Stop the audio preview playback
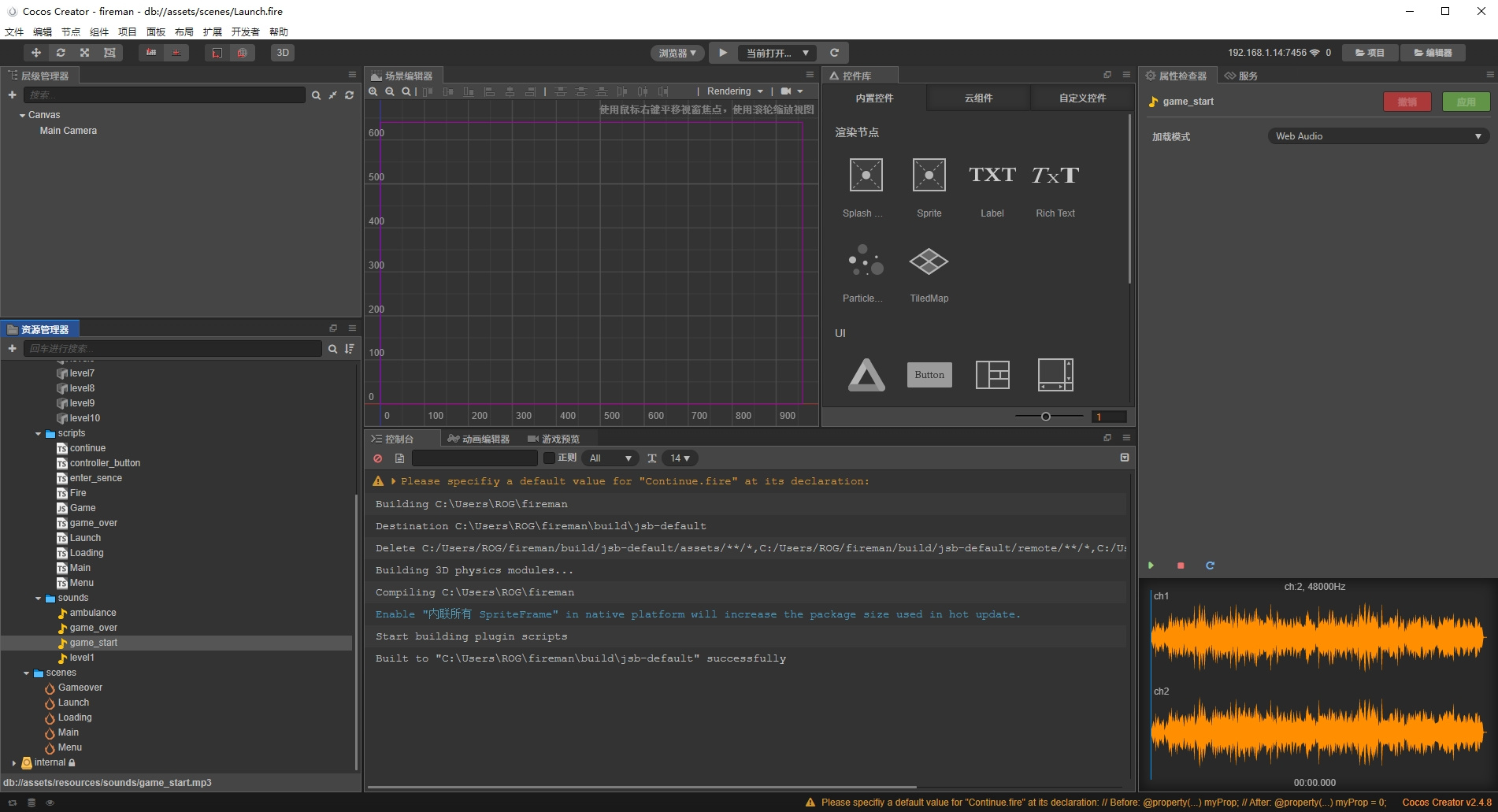Screen dimensions: 1498x812 click(1181, 565)
